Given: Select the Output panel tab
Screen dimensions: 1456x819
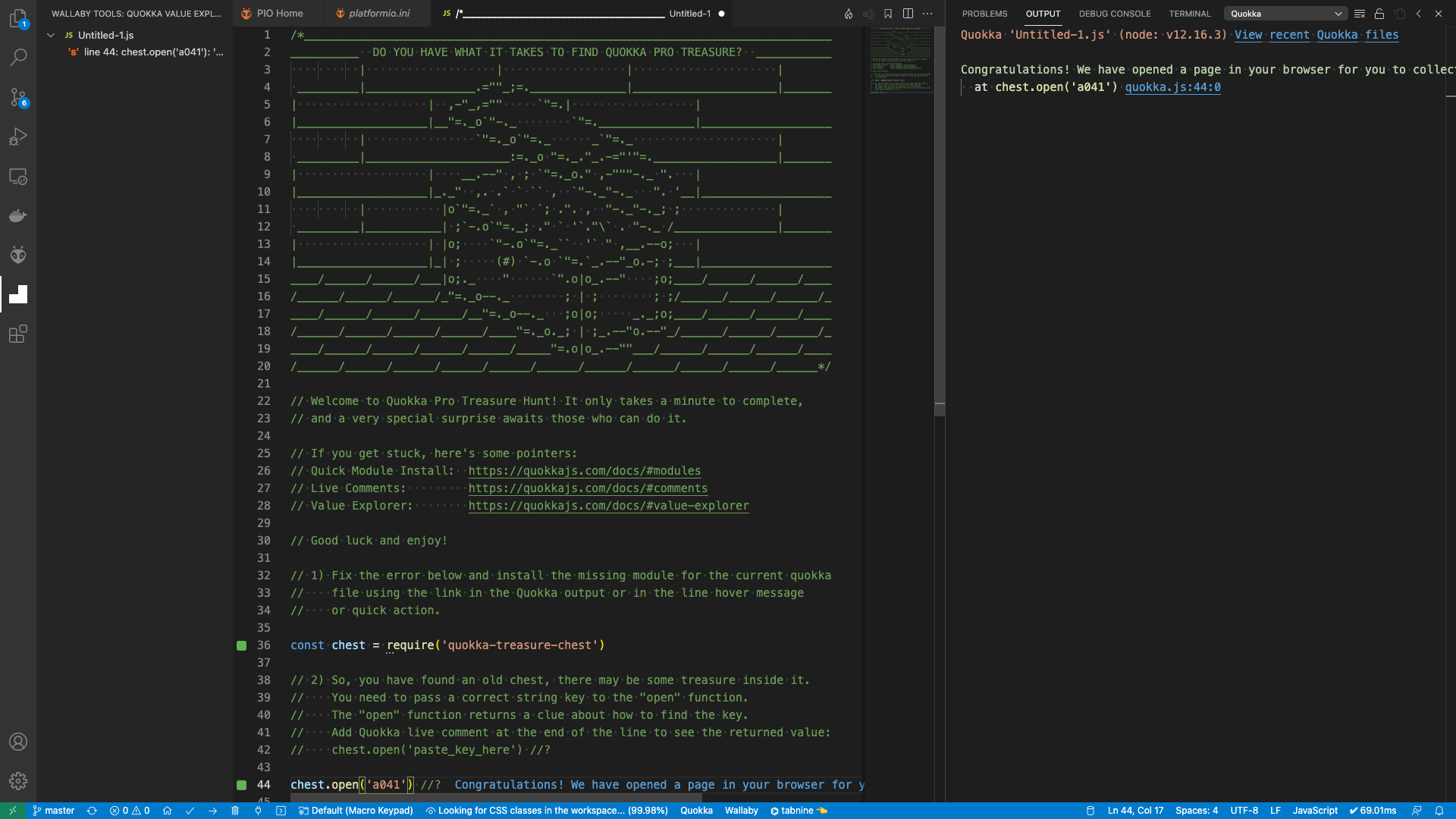Looking at the screenshot, I should pyautogui.click(x=1043, y=14).
